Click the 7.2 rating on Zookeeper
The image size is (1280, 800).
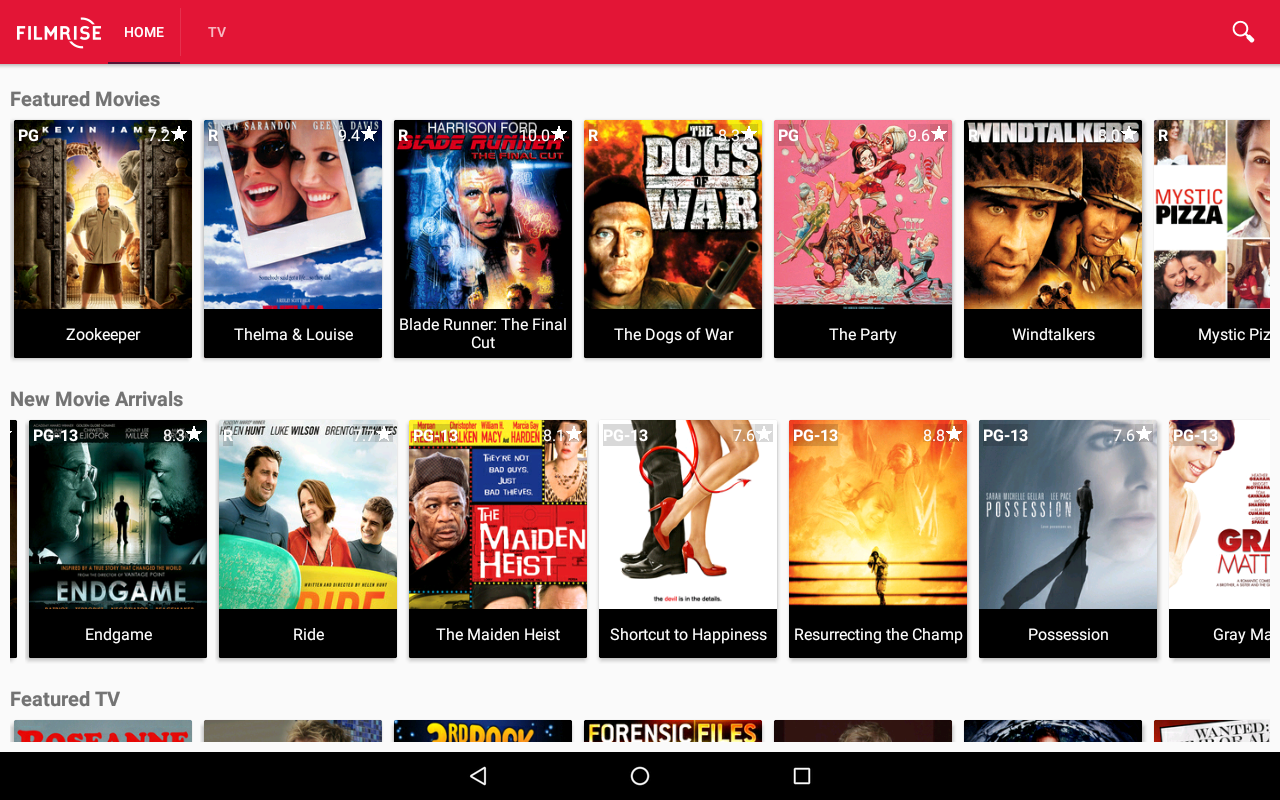coord(167,135)
